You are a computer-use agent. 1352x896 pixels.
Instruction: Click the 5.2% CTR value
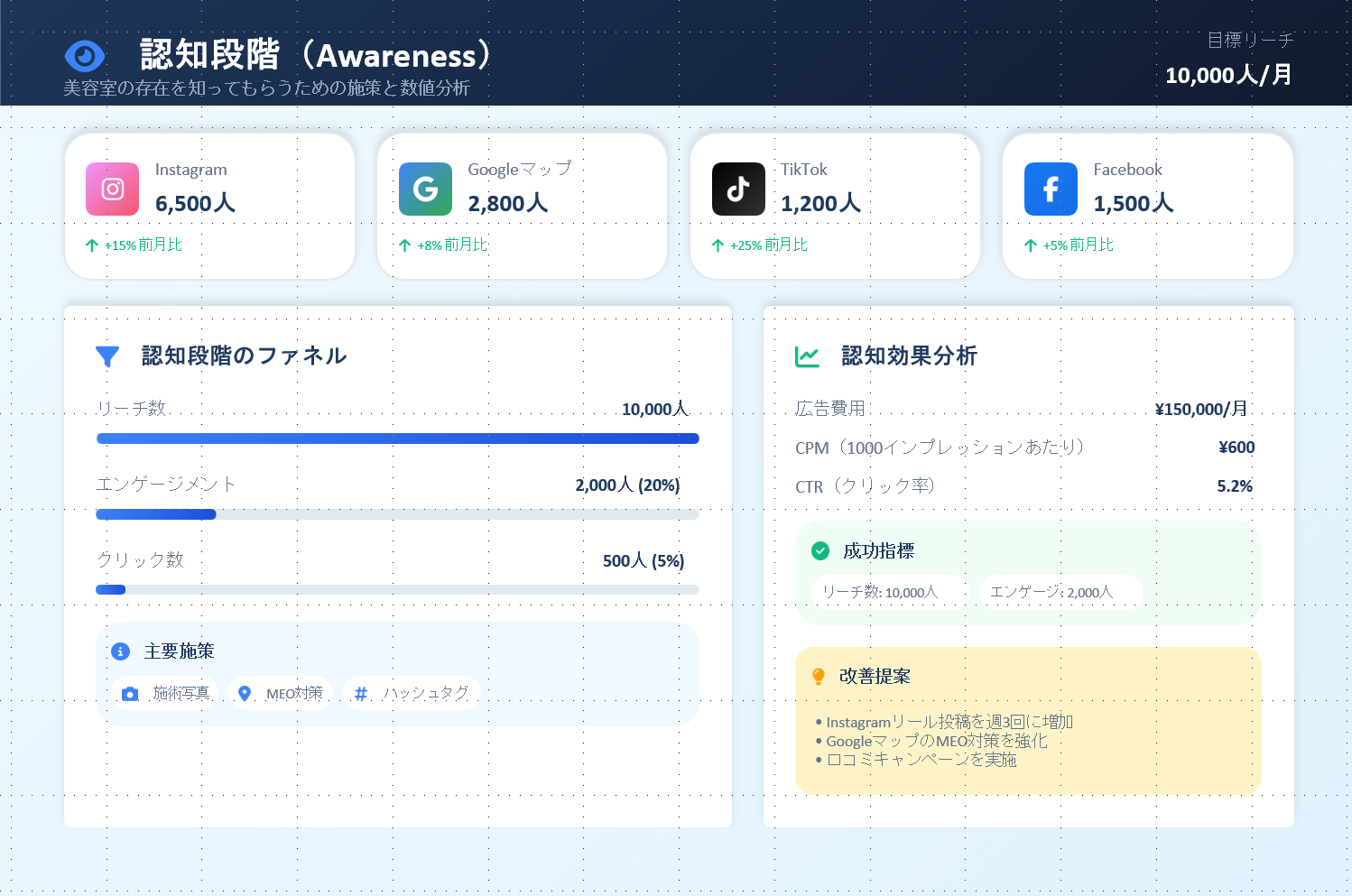tap(1235, 486)
